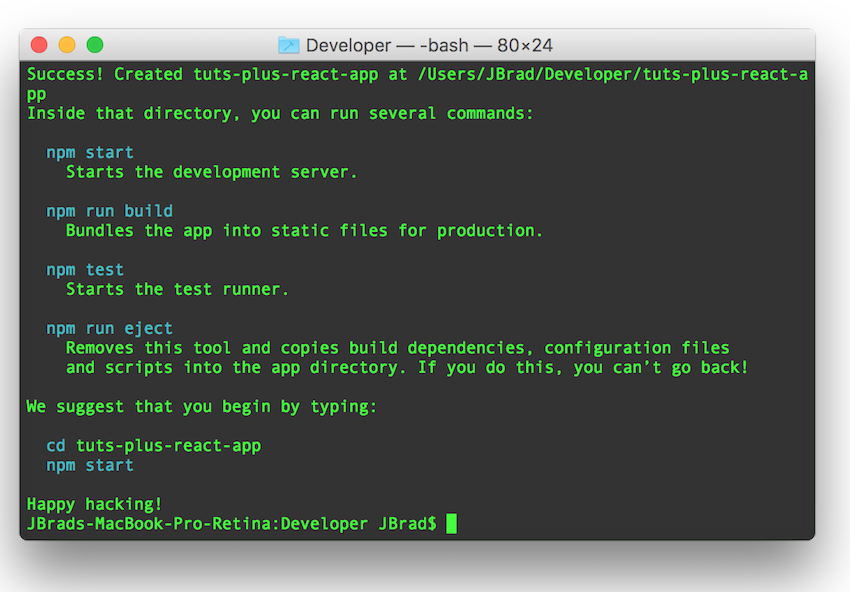Click the green zoom window button
The image size is (850, 592).
point(95,45)
